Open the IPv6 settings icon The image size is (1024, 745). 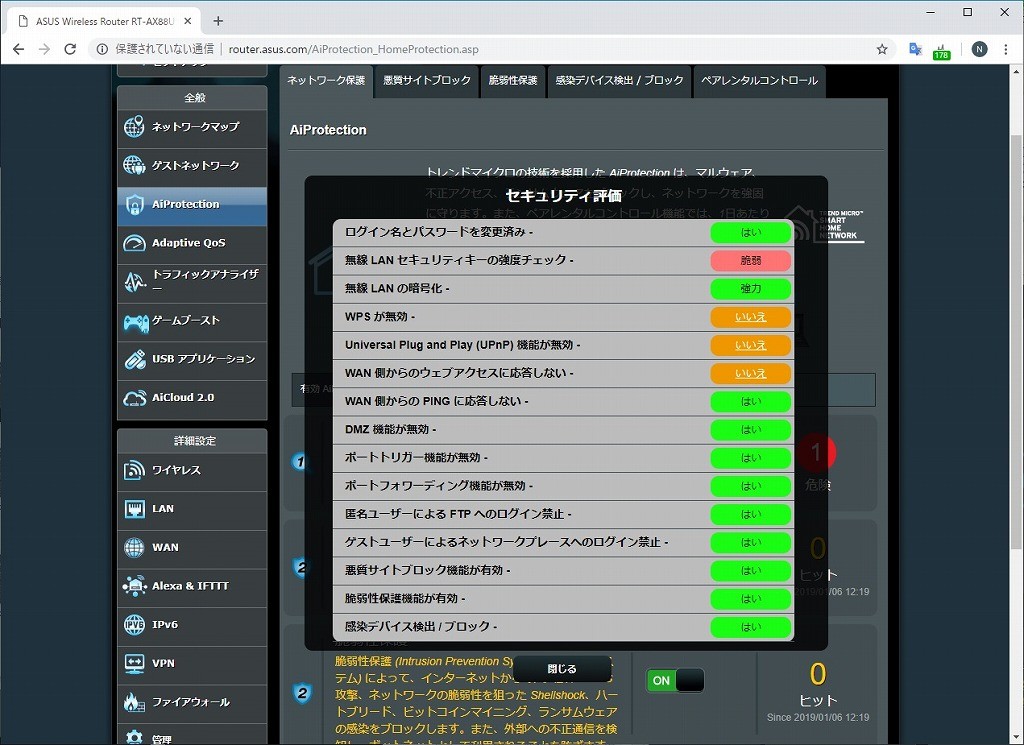click(134, 625)
